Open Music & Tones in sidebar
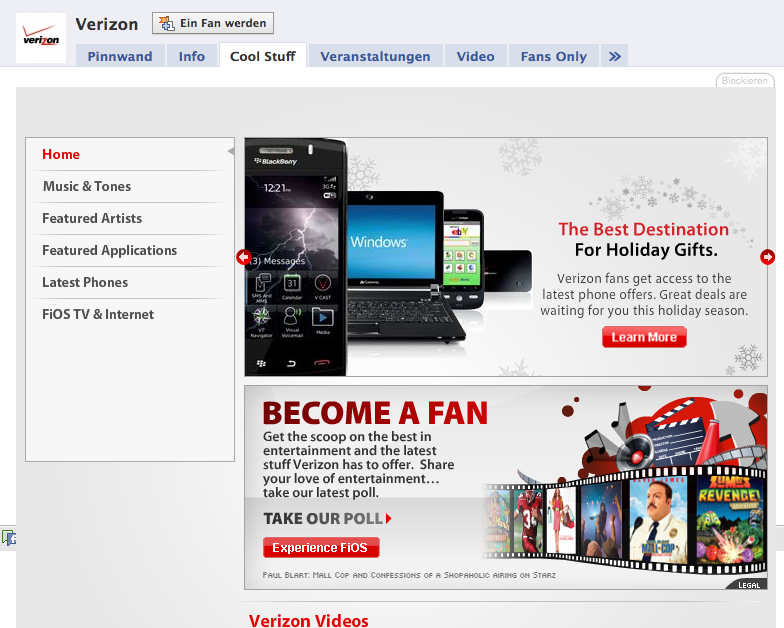The width and height of the screenshot is (784, 628). [87, 186]
